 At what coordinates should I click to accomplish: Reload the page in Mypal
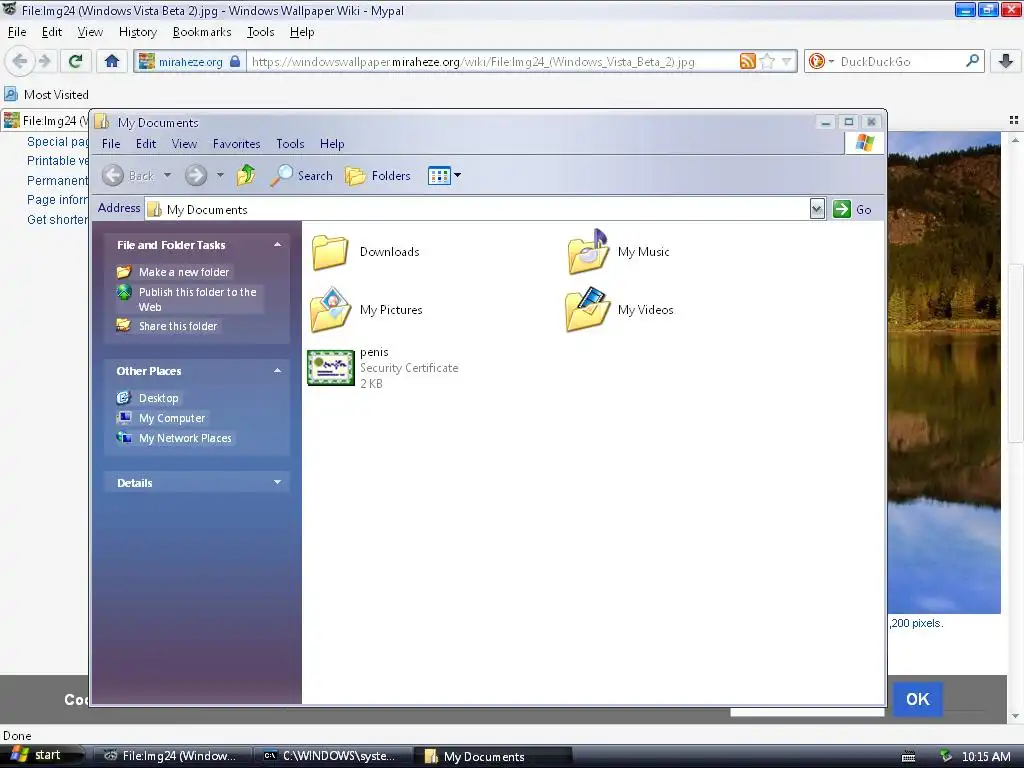[76, 61]
